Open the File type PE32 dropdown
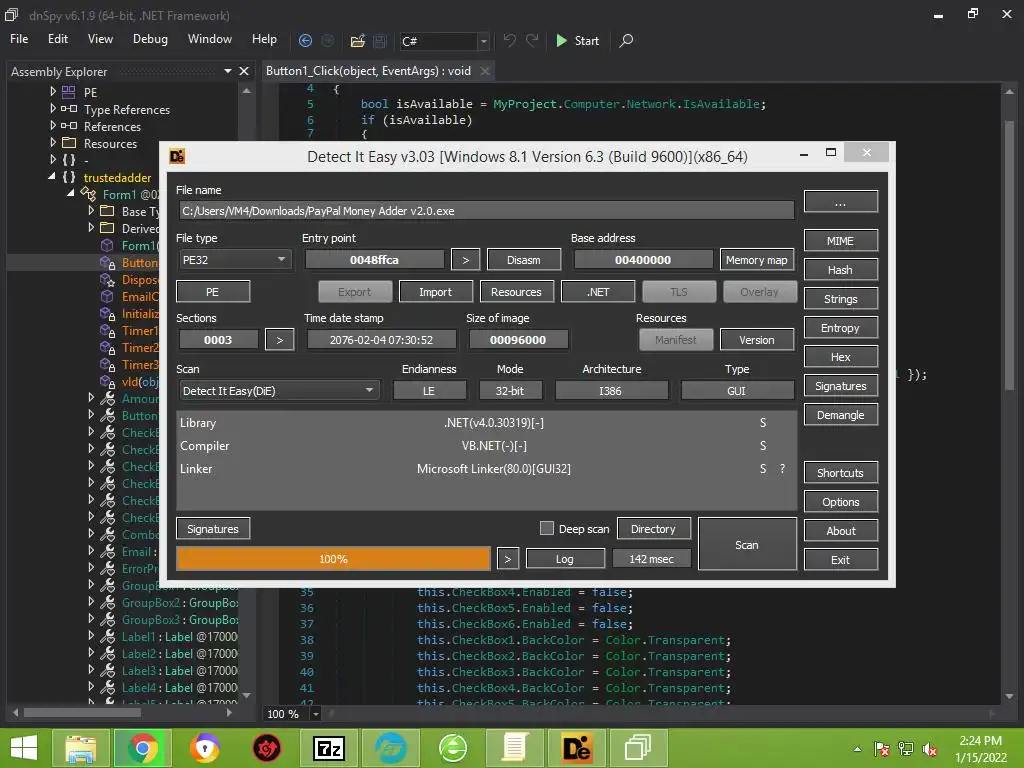Image resolution: width=1024 pixels, height=768 pixels. pos(234,259)
